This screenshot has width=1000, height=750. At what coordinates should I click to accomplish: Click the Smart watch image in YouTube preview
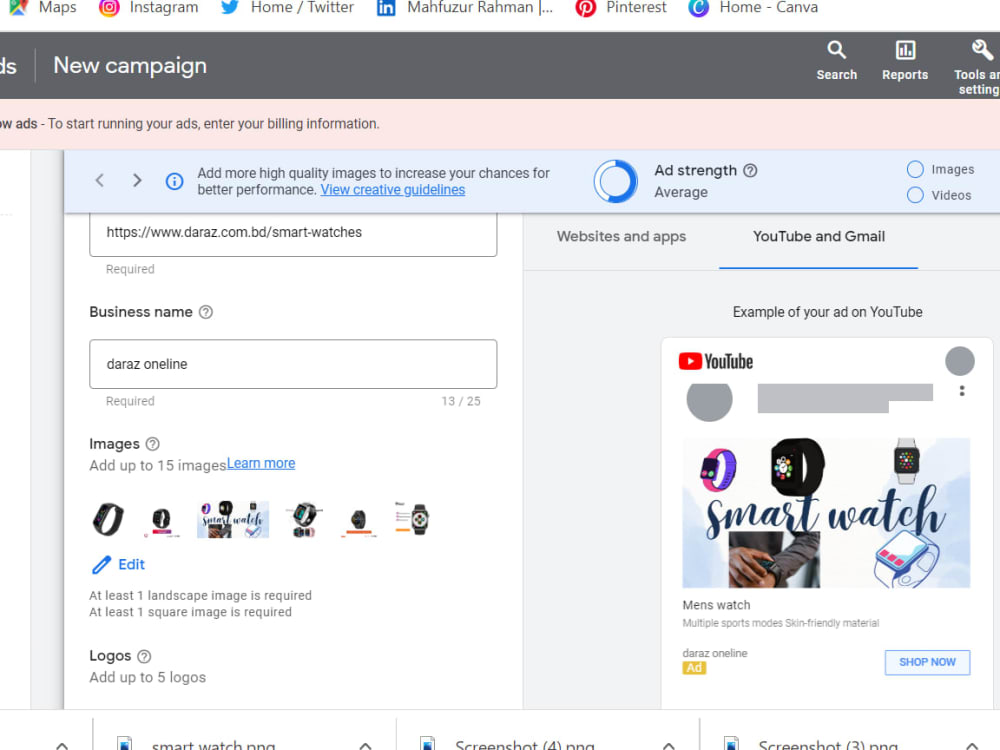[826, 513]
